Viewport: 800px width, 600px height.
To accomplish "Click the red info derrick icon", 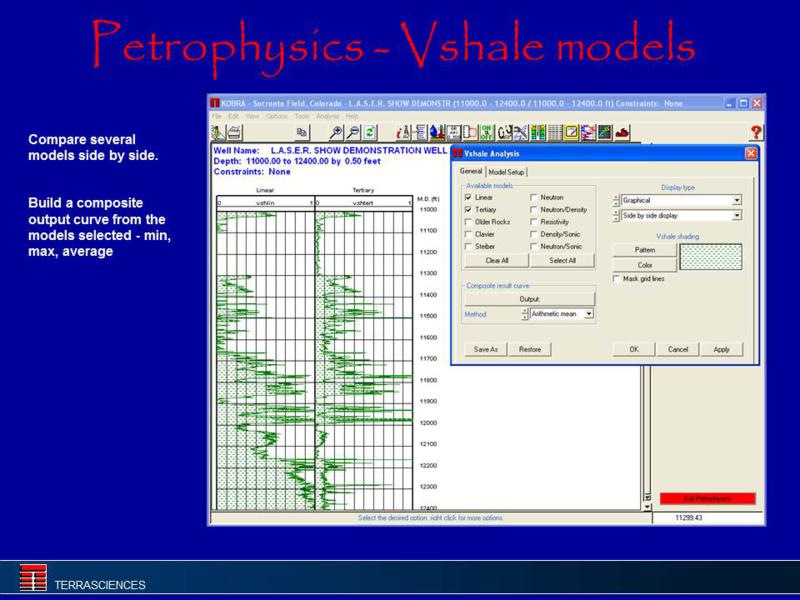I will click(403, 133).
